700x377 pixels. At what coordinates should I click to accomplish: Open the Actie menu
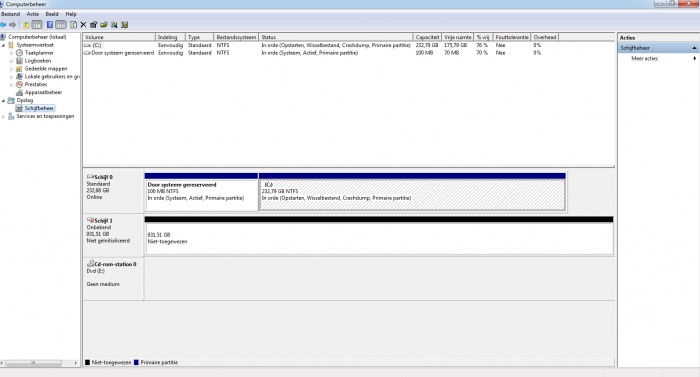(x=33, y=14)
